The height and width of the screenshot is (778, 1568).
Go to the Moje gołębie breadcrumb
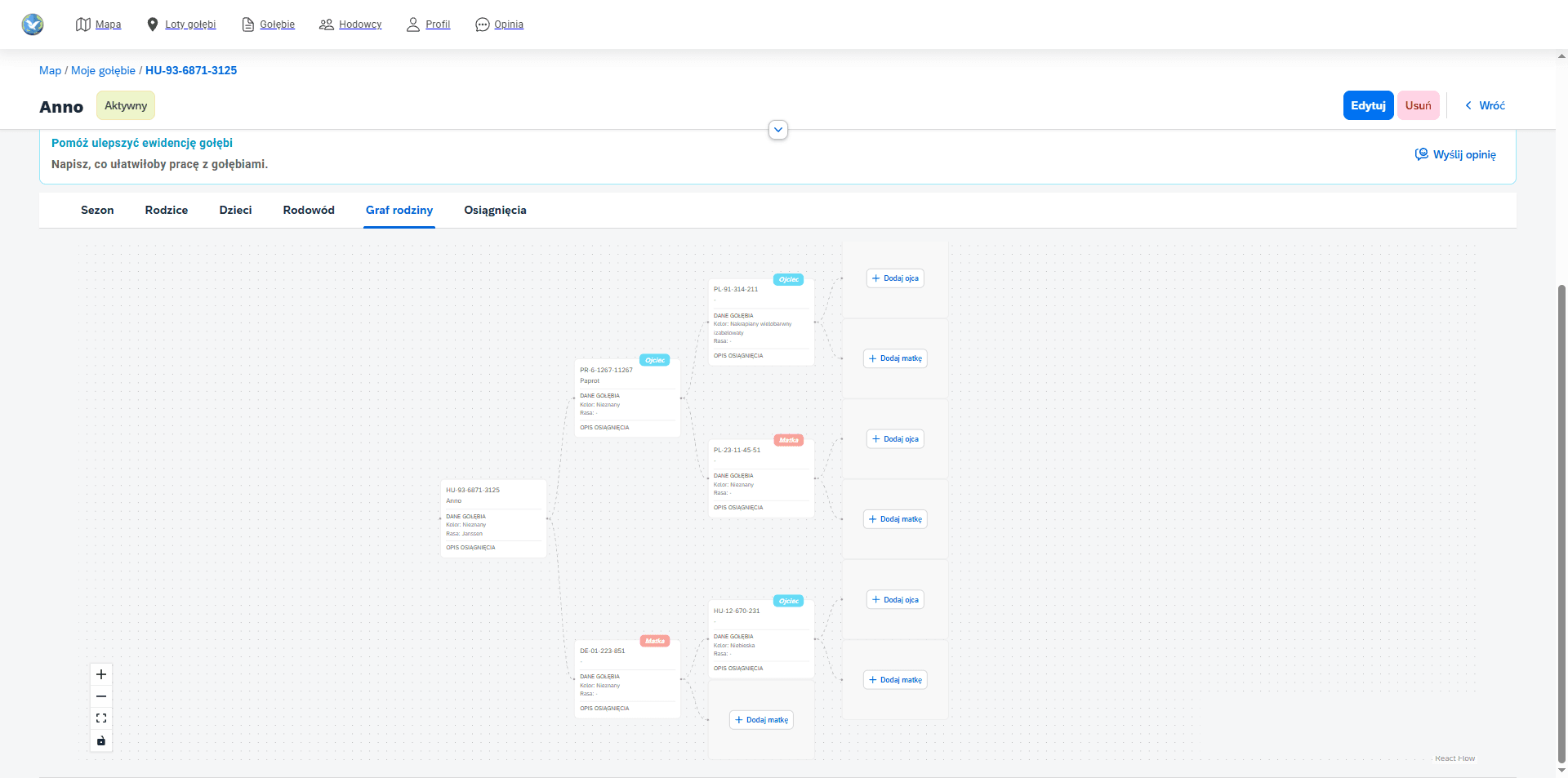point(103,70)
